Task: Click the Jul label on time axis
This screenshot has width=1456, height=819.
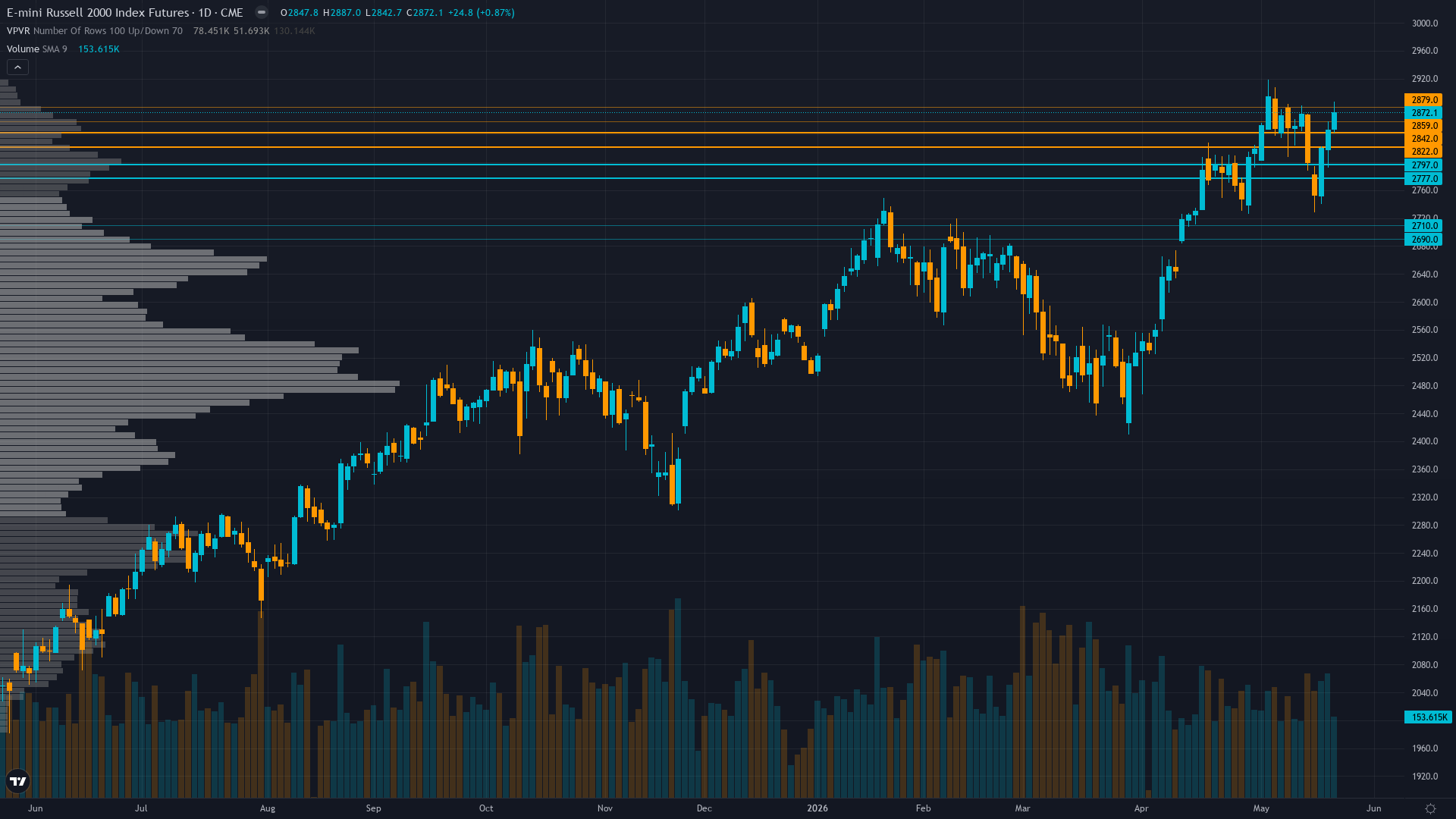Action: coord(141,808)
